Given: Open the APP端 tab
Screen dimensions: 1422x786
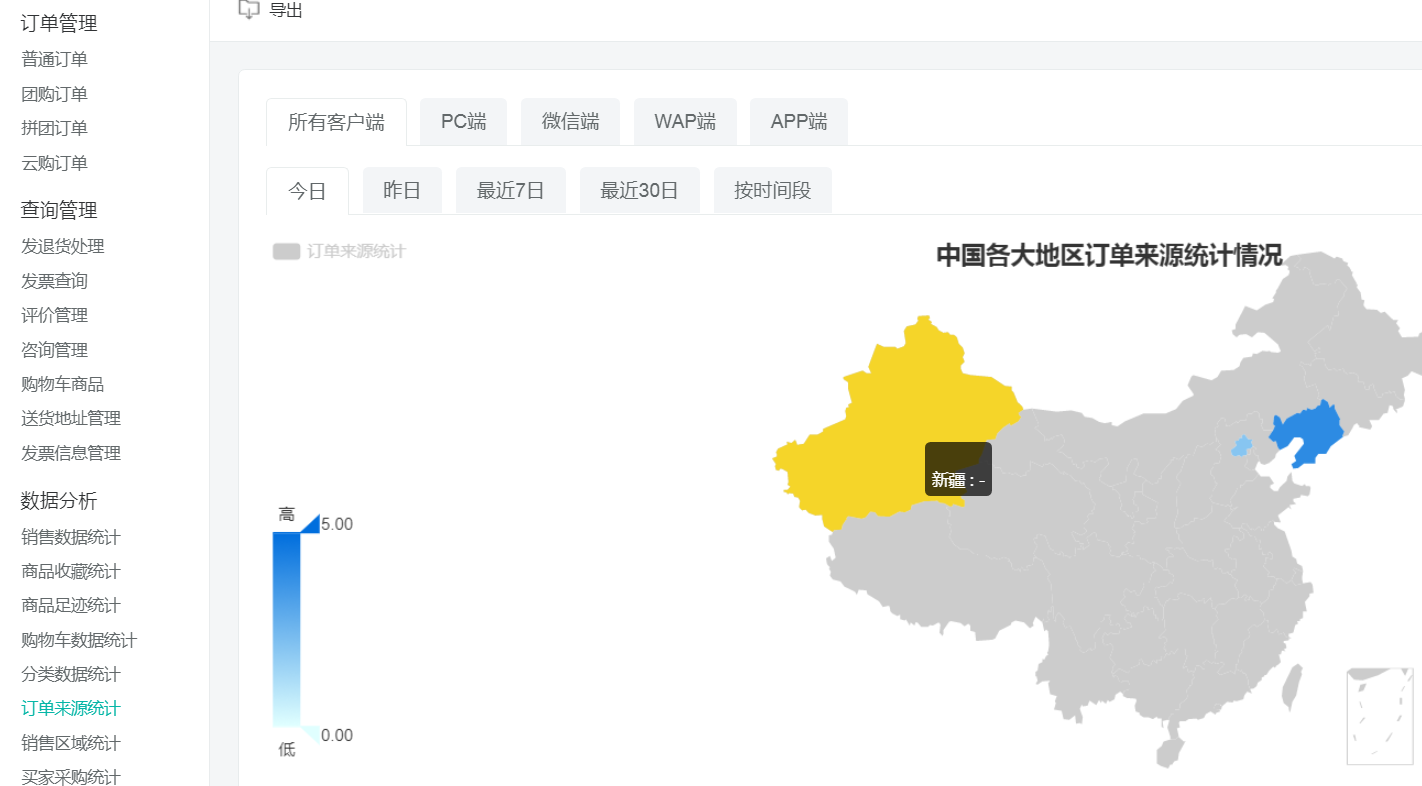Looking at the screenshot, I should [798, 122].
